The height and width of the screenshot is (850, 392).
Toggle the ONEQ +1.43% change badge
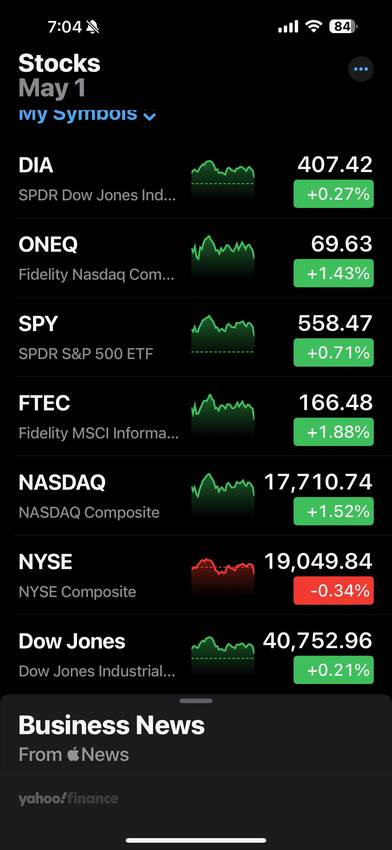point(333,273)
